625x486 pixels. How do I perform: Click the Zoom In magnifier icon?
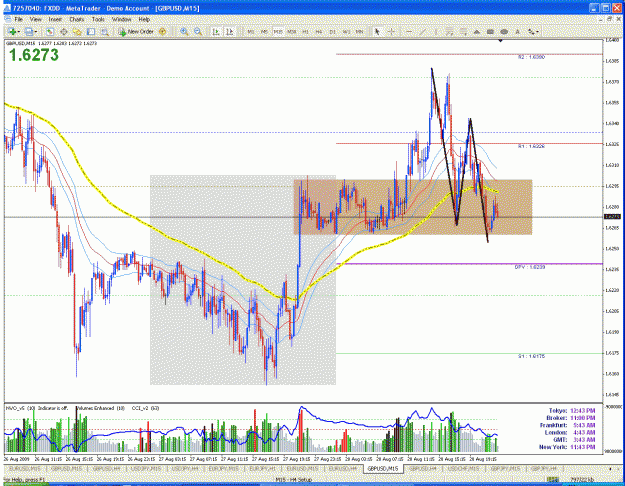(184, 31)
